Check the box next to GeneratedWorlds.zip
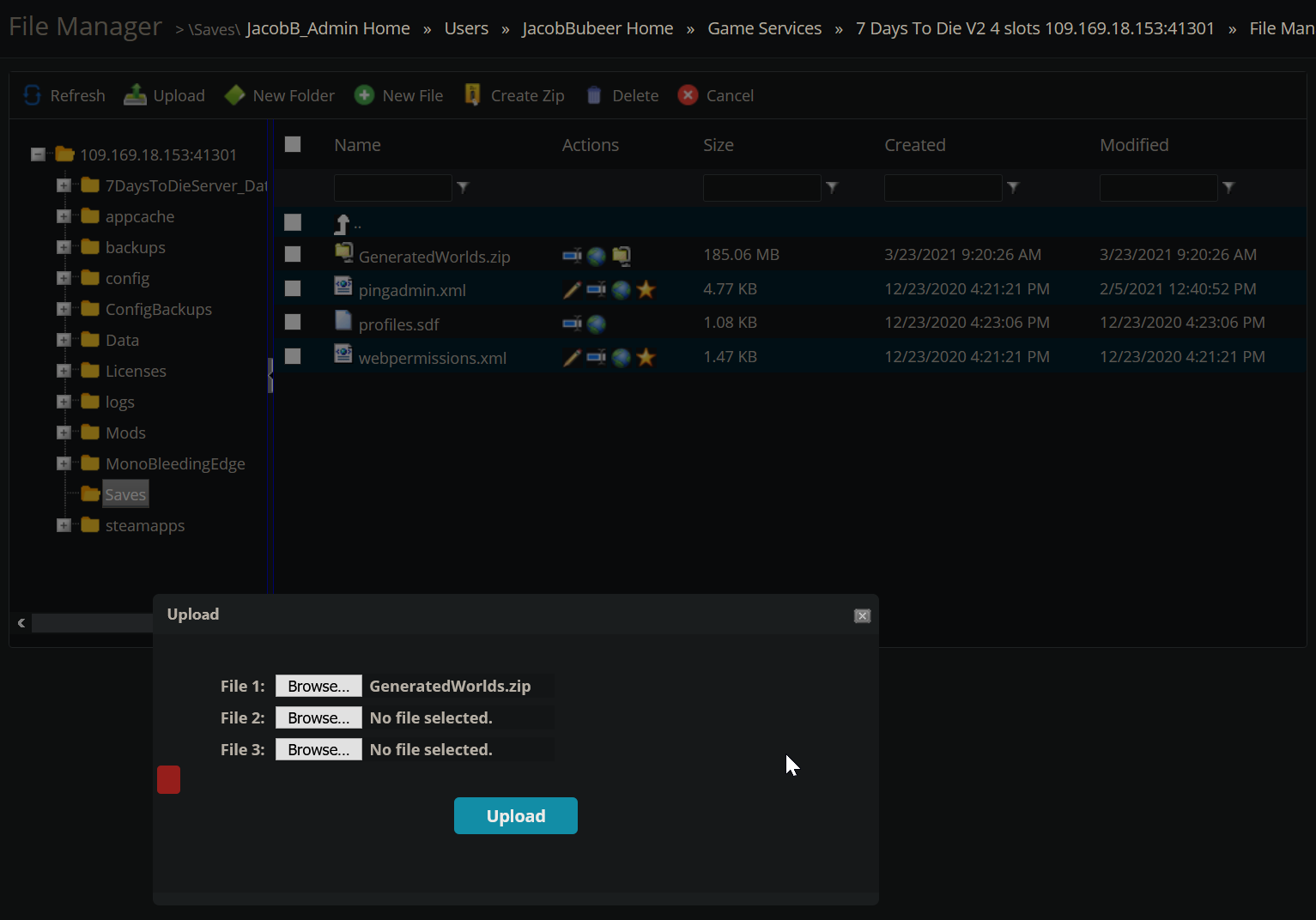The height and width of the screenshot is (920, 1316). [x=293, y=255]
